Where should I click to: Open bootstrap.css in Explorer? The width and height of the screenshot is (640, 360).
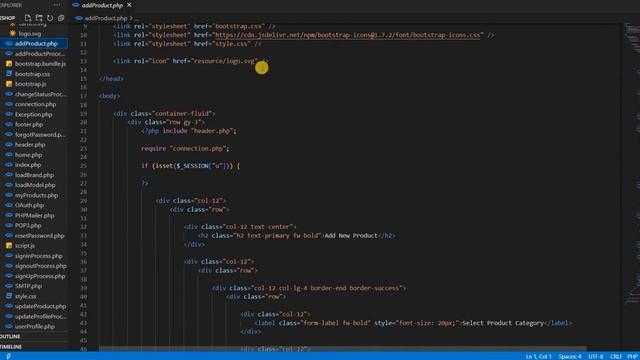pyautogui.click(x=32, y=74)
